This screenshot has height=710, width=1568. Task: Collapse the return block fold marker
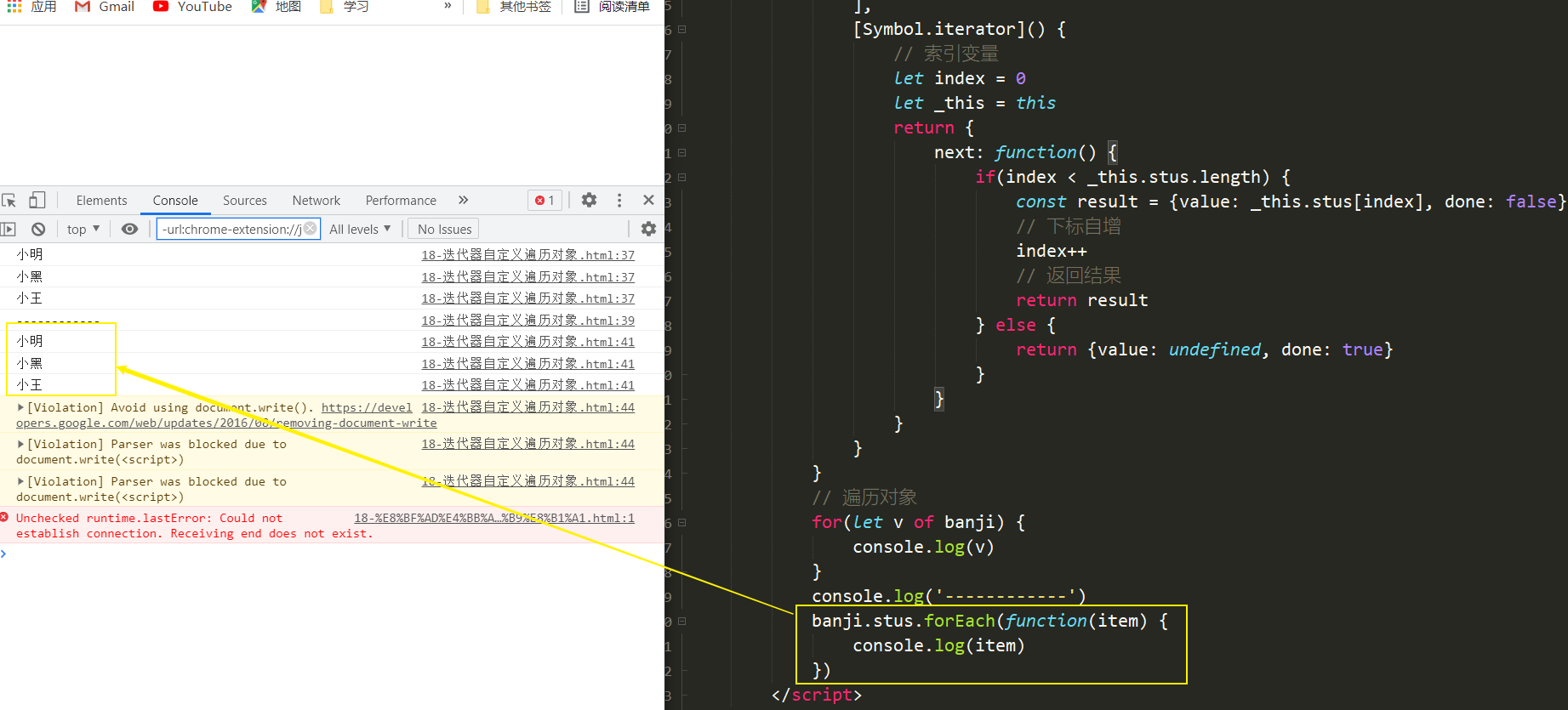pos(682,128)
